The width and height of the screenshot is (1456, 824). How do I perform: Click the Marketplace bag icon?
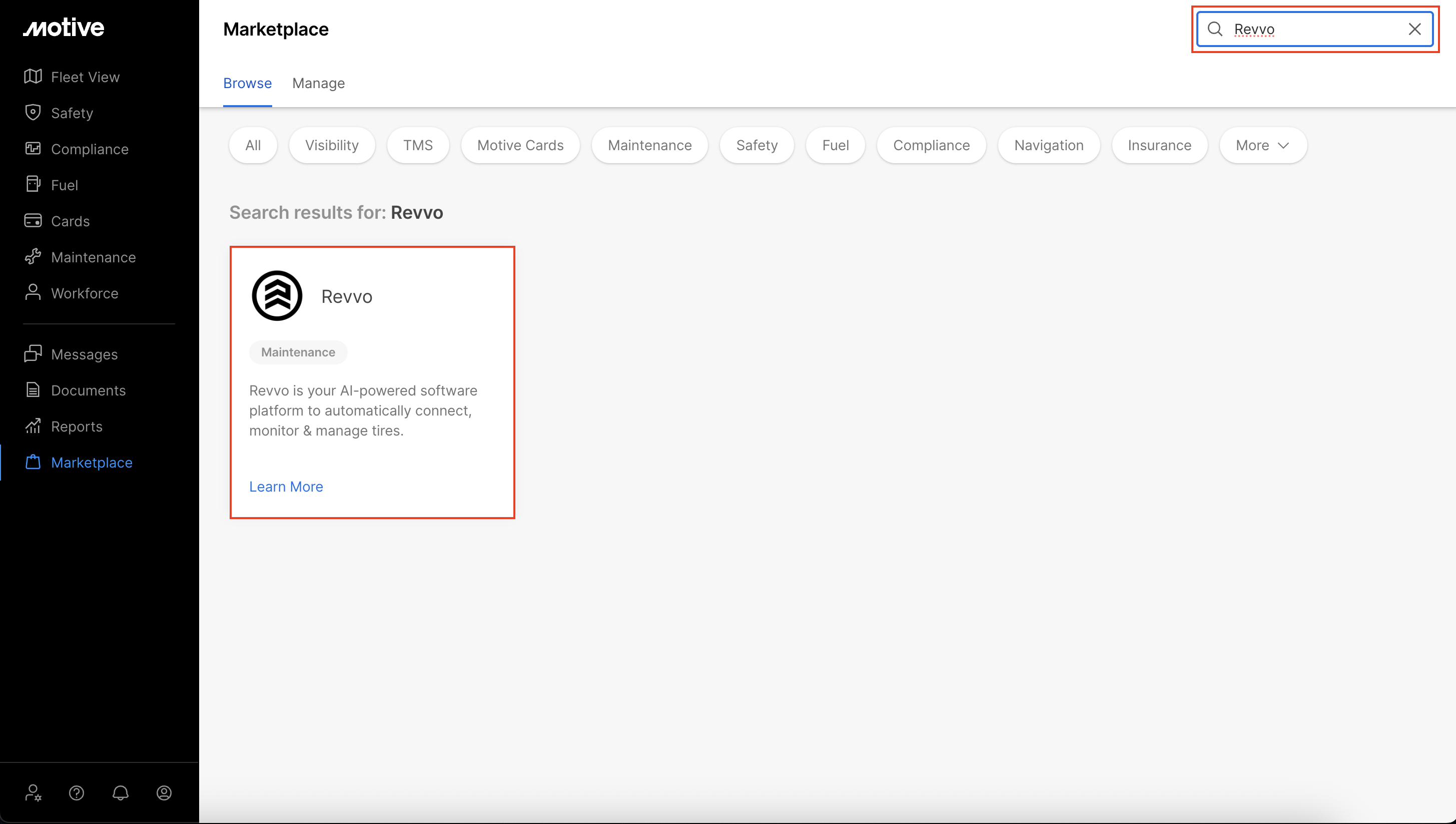33,462
